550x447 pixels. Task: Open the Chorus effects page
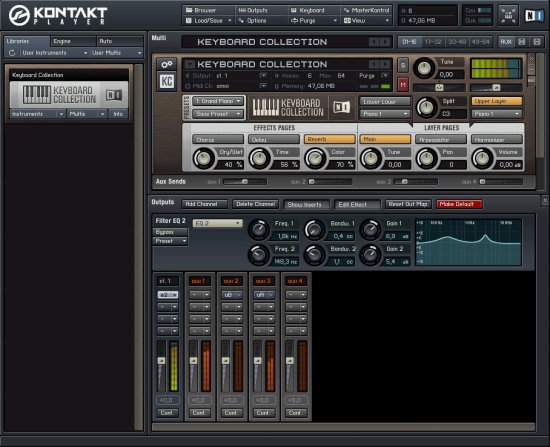[x=218, y=140]
